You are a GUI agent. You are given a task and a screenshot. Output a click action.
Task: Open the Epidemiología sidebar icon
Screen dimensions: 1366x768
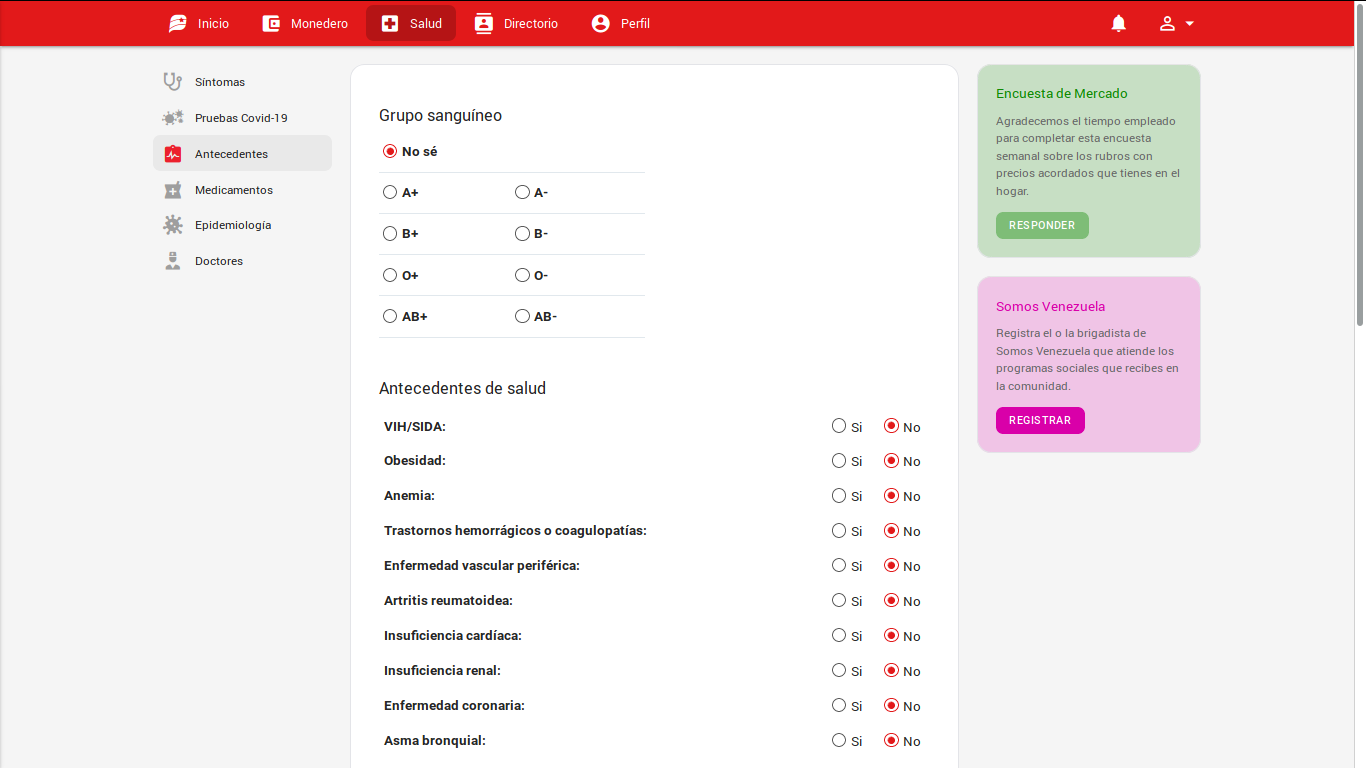173,225
